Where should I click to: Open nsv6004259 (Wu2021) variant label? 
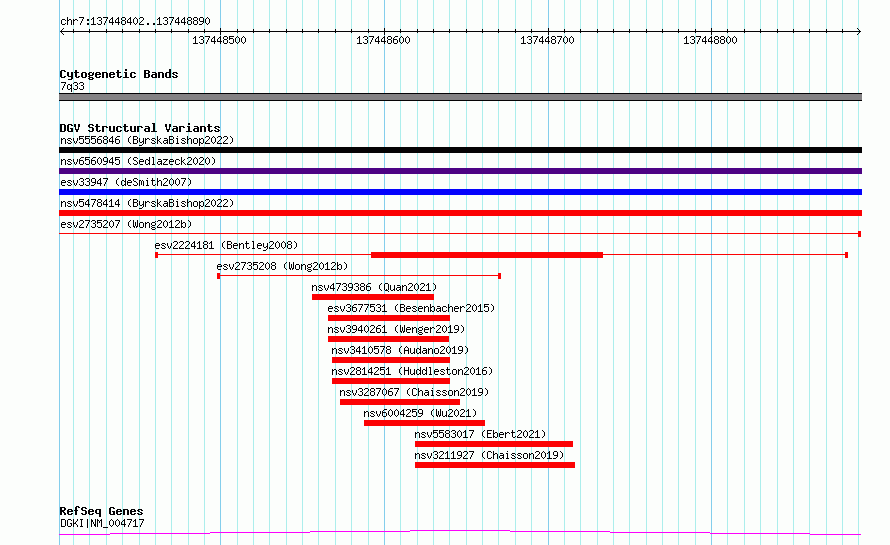coord(420,413)
